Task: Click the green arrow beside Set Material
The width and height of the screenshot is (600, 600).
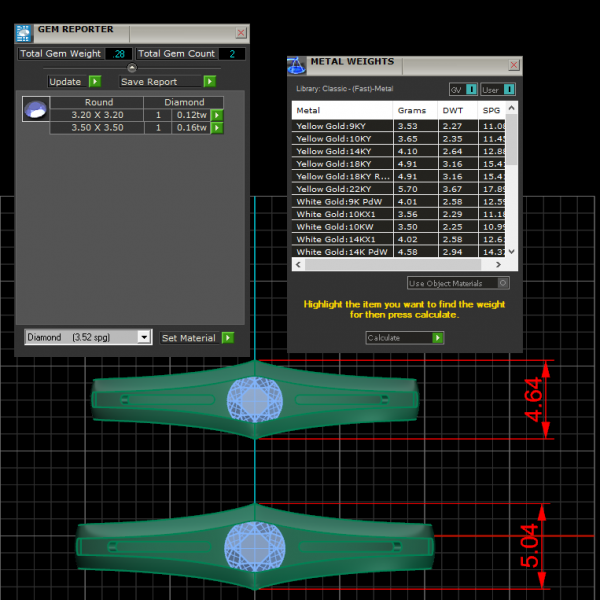Action: [228, 338]
